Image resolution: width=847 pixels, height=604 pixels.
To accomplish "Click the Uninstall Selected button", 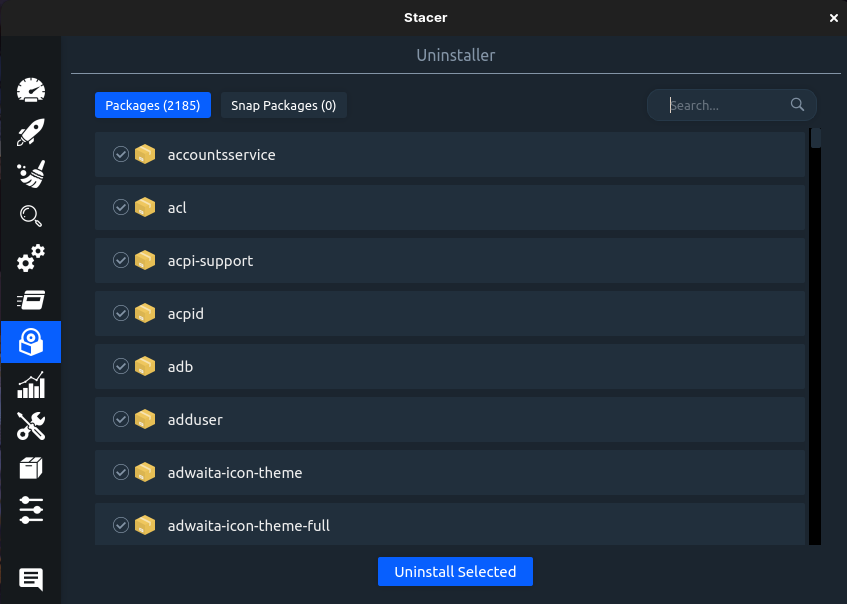I will tap(455, 572).
